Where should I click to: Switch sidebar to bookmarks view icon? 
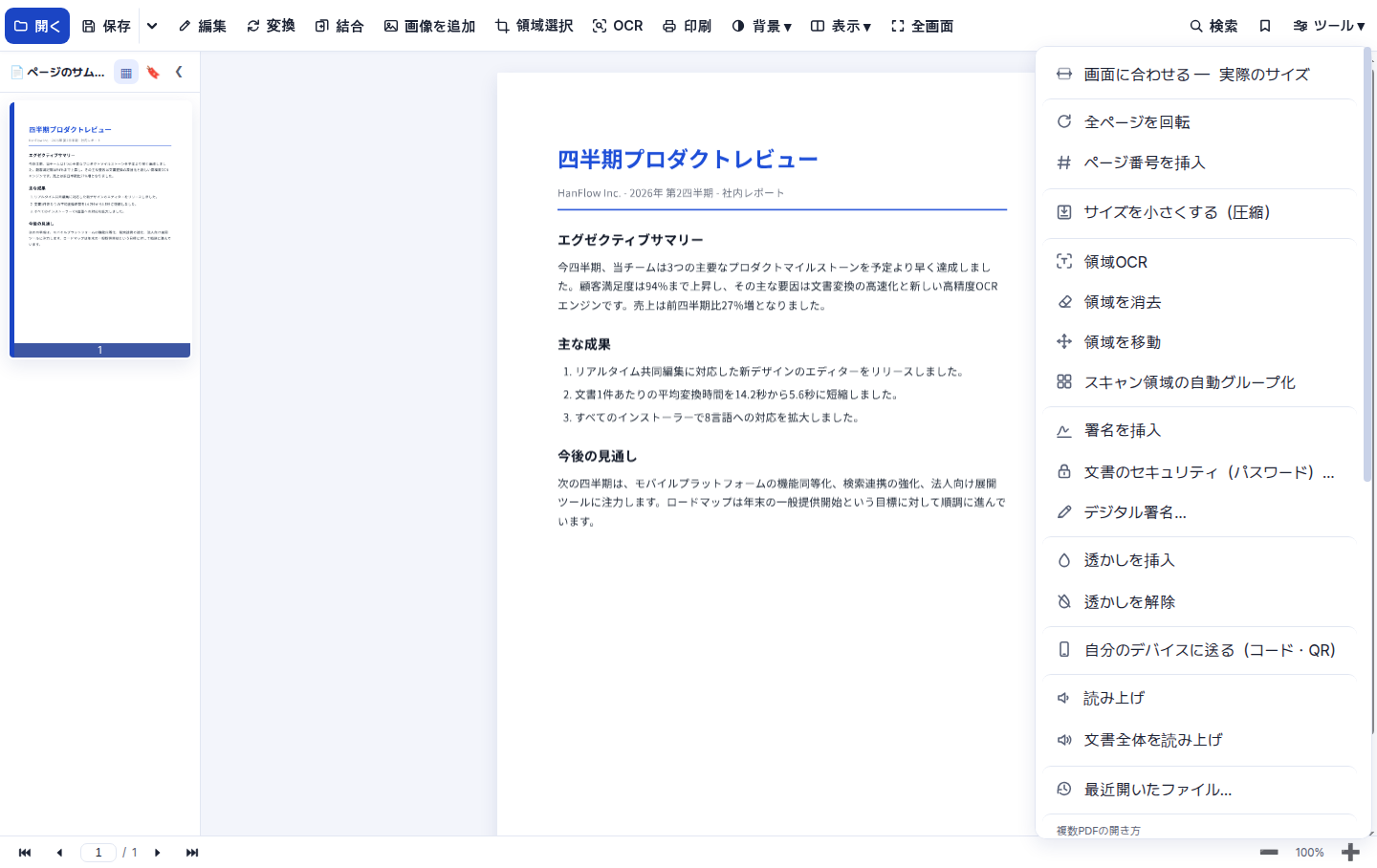(x=153, y=72)
